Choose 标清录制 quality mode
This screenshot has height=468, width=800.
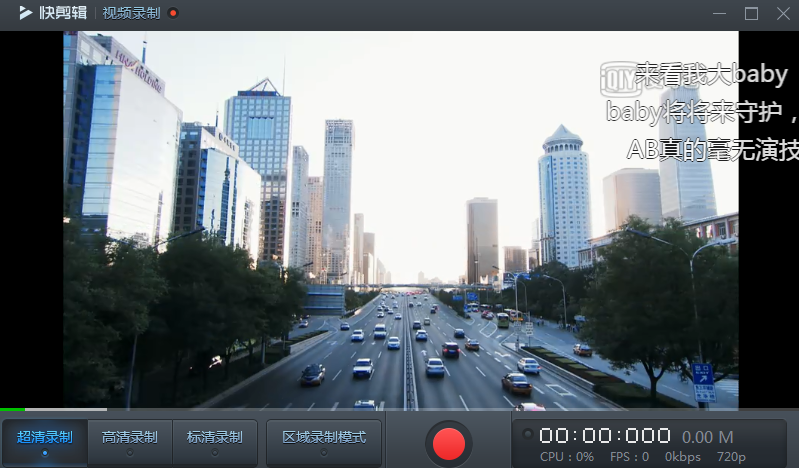(x=215, y=442)
